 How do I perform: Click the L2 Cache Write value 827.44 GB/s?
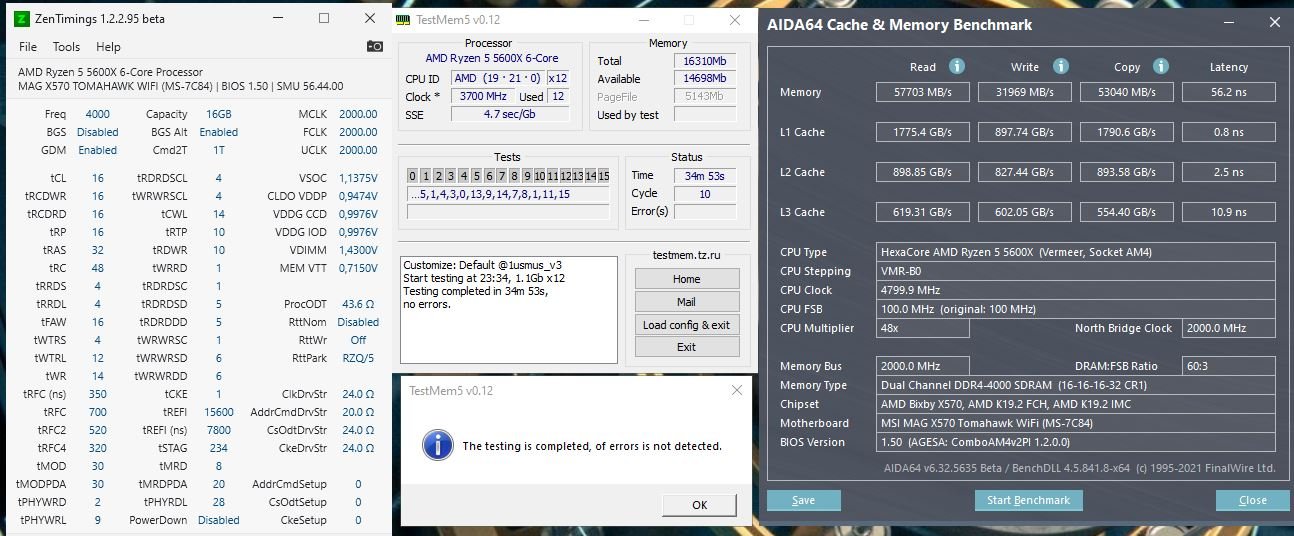(1024, 172)
